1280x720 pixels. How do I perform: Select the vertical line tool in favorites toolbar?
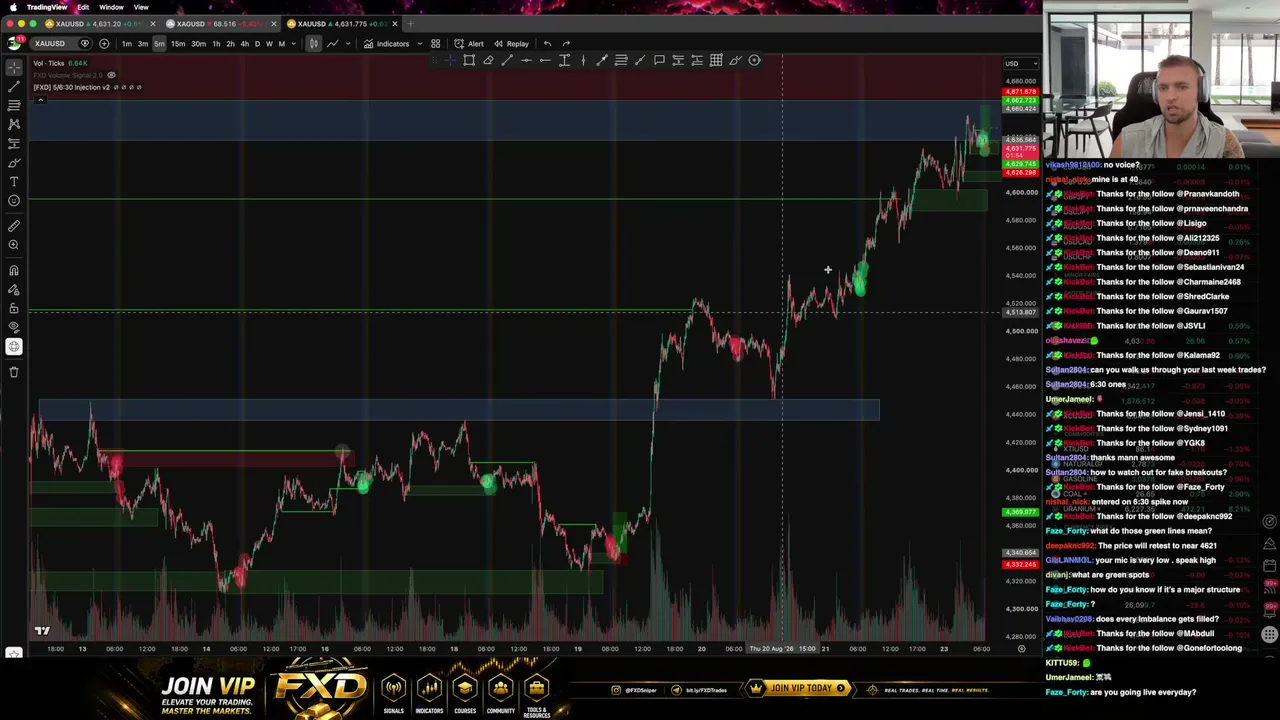pyautogui.click(x=583, y=60)
